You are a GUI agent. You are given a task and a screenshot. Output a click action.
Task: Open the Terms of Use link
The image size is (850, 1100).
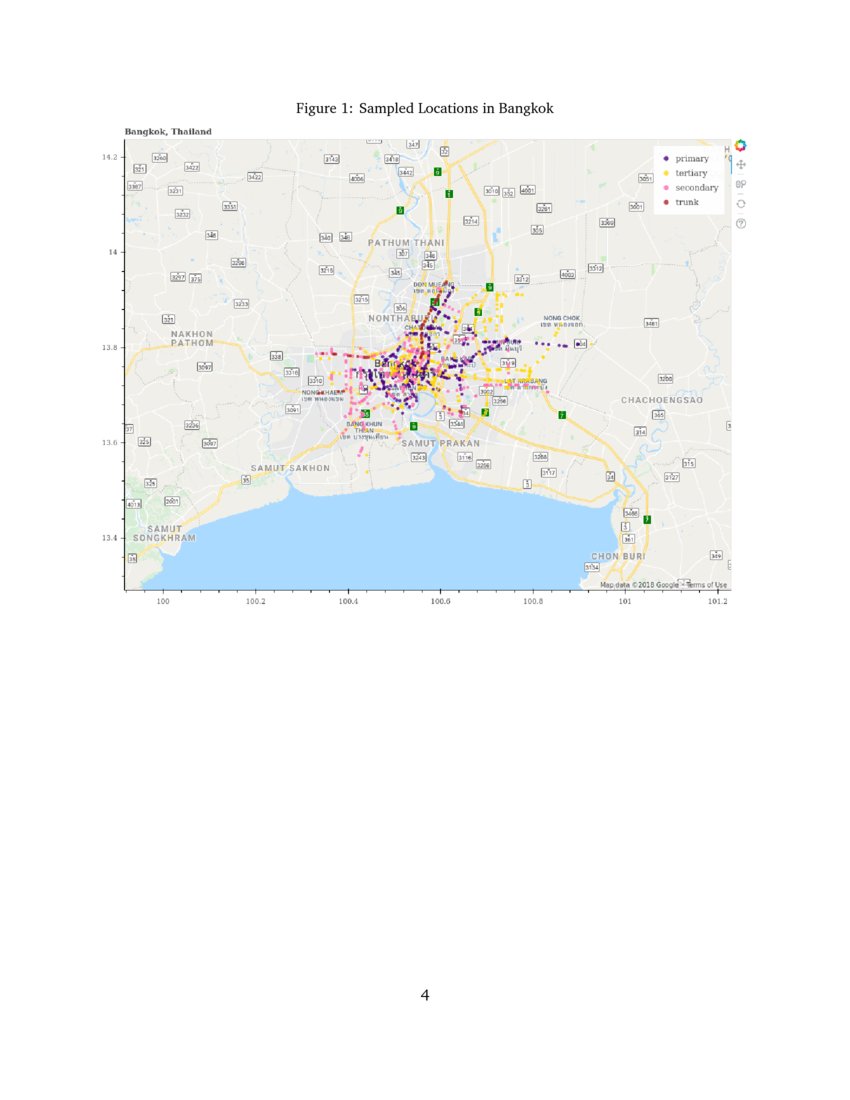pos(708,583)
